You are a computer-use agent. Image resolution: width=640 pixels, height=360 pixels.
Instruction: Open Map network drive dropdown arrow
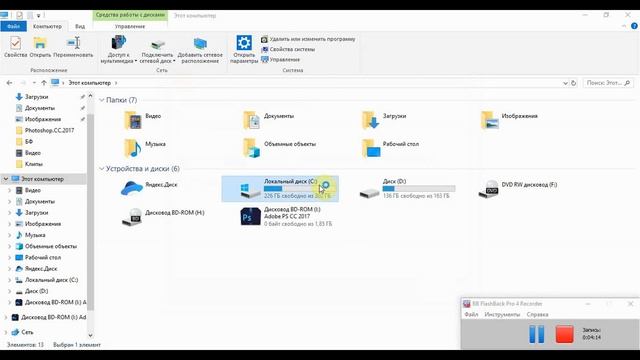point(174,61)
